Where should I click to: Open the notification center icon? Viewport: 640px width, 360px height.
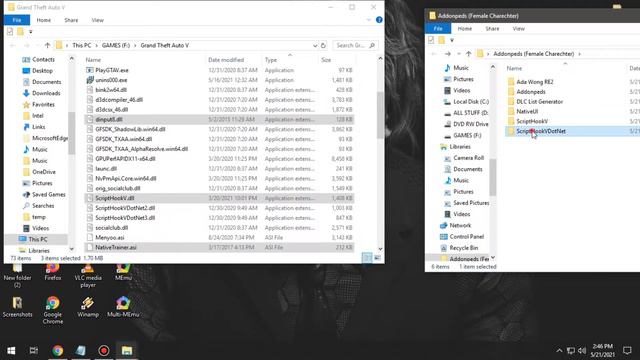coord(627,350)
